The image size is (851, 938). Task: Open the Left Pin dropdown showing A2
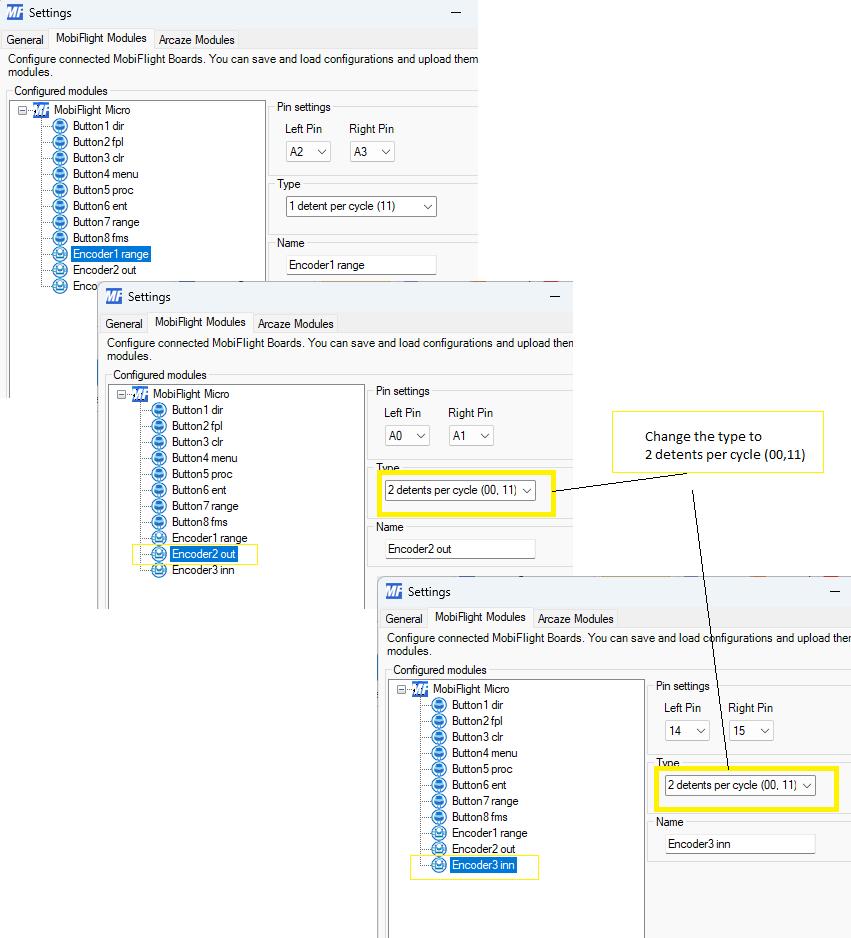pos(309,152)
